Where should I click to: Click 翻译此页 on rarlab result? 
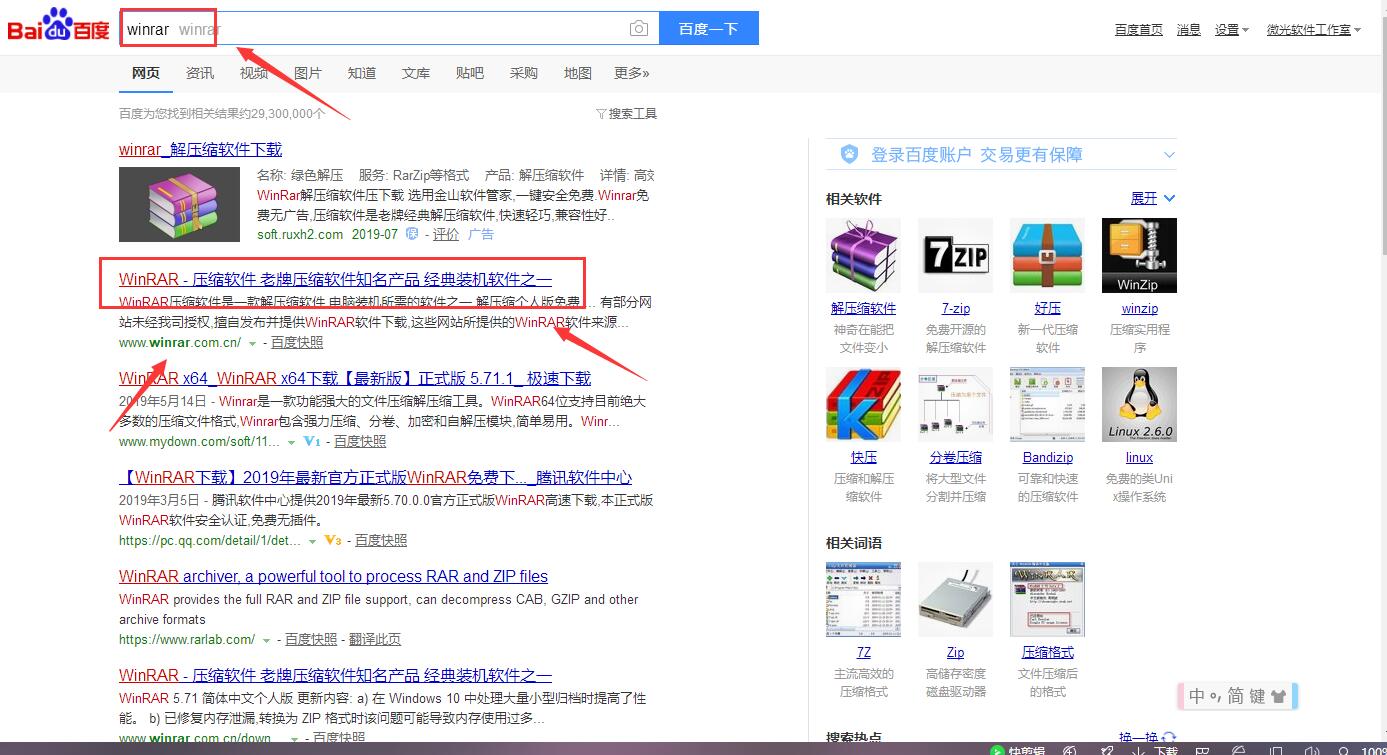[x=375, y=639]
